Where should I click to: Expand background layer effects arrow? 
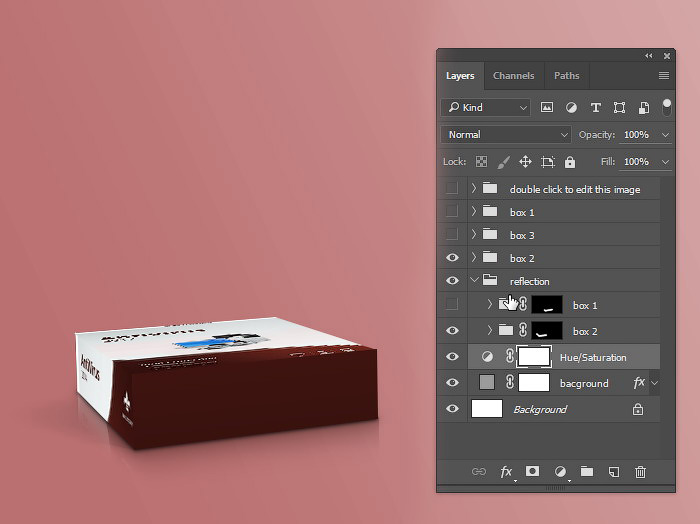point(654,383)
